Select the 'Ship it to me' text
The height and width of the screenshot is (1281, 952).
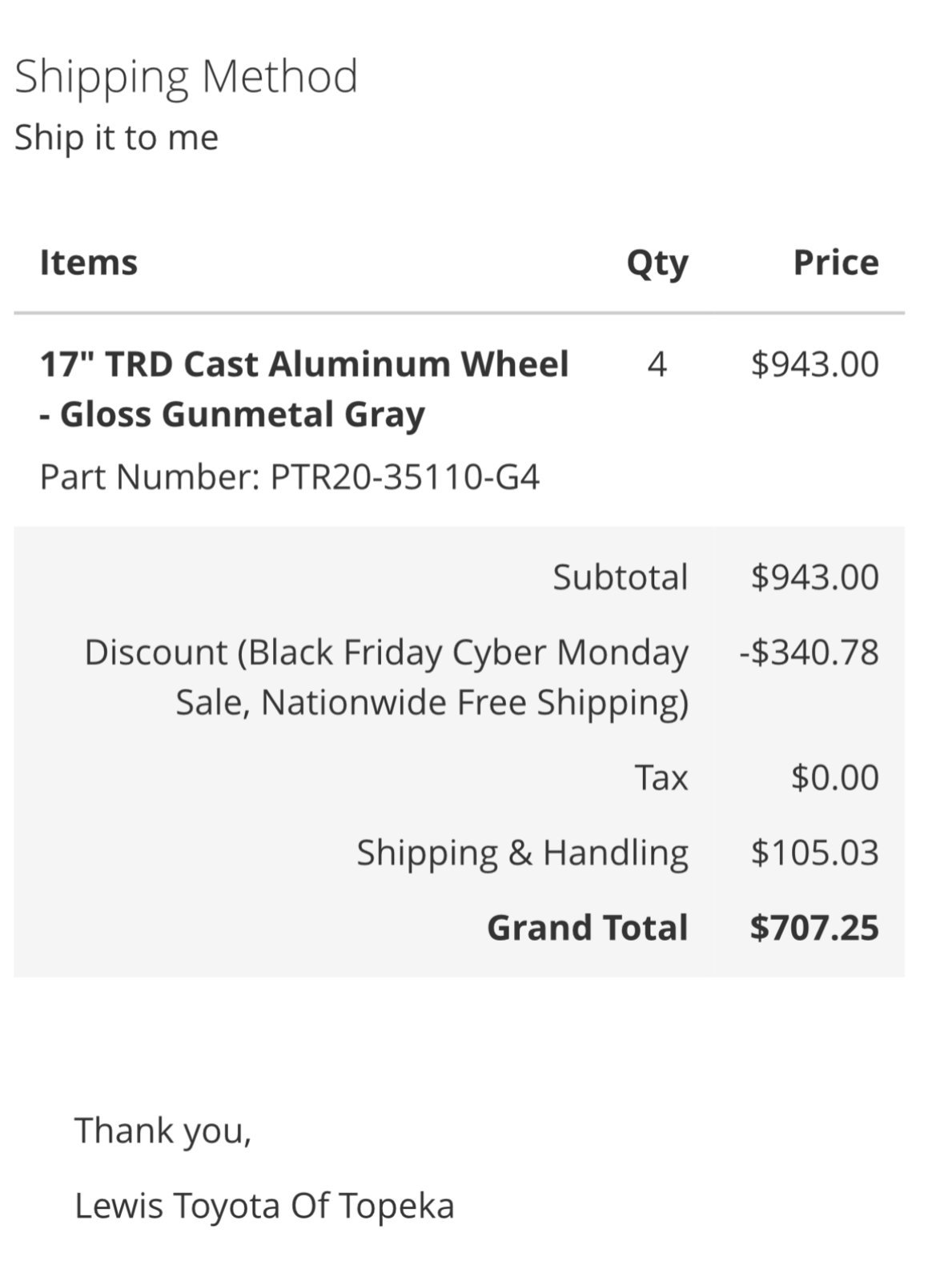pos(116,137)
